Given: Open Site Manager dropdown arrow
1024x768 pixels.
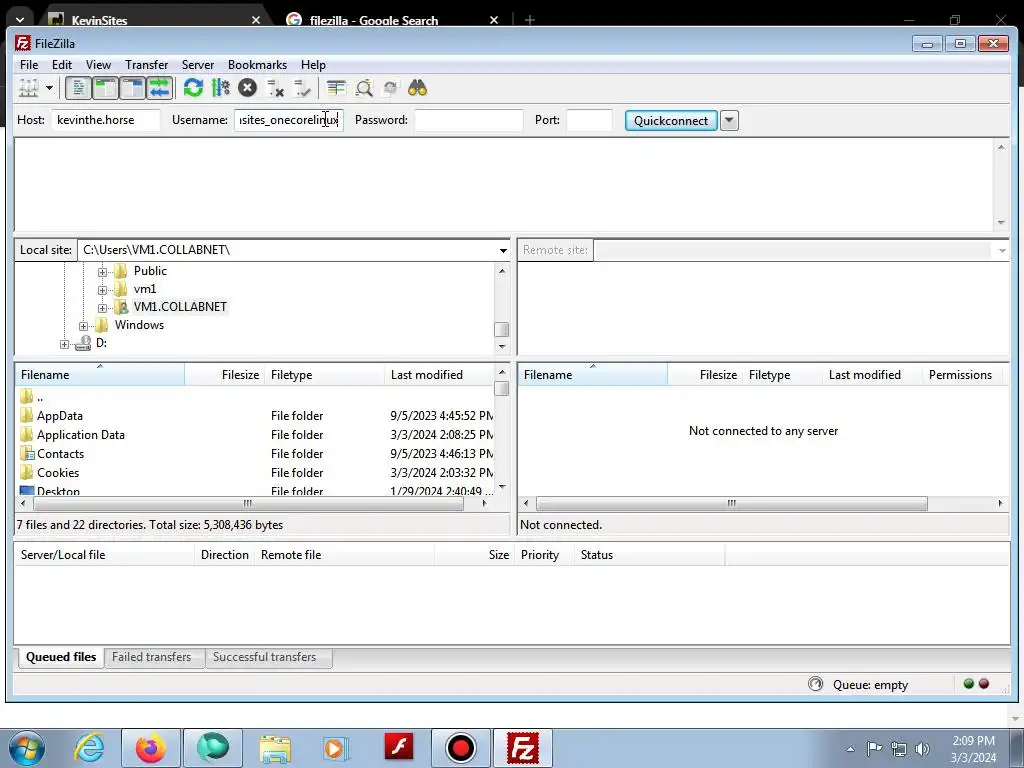Looking at the screenshot, I should coord(49,88).
